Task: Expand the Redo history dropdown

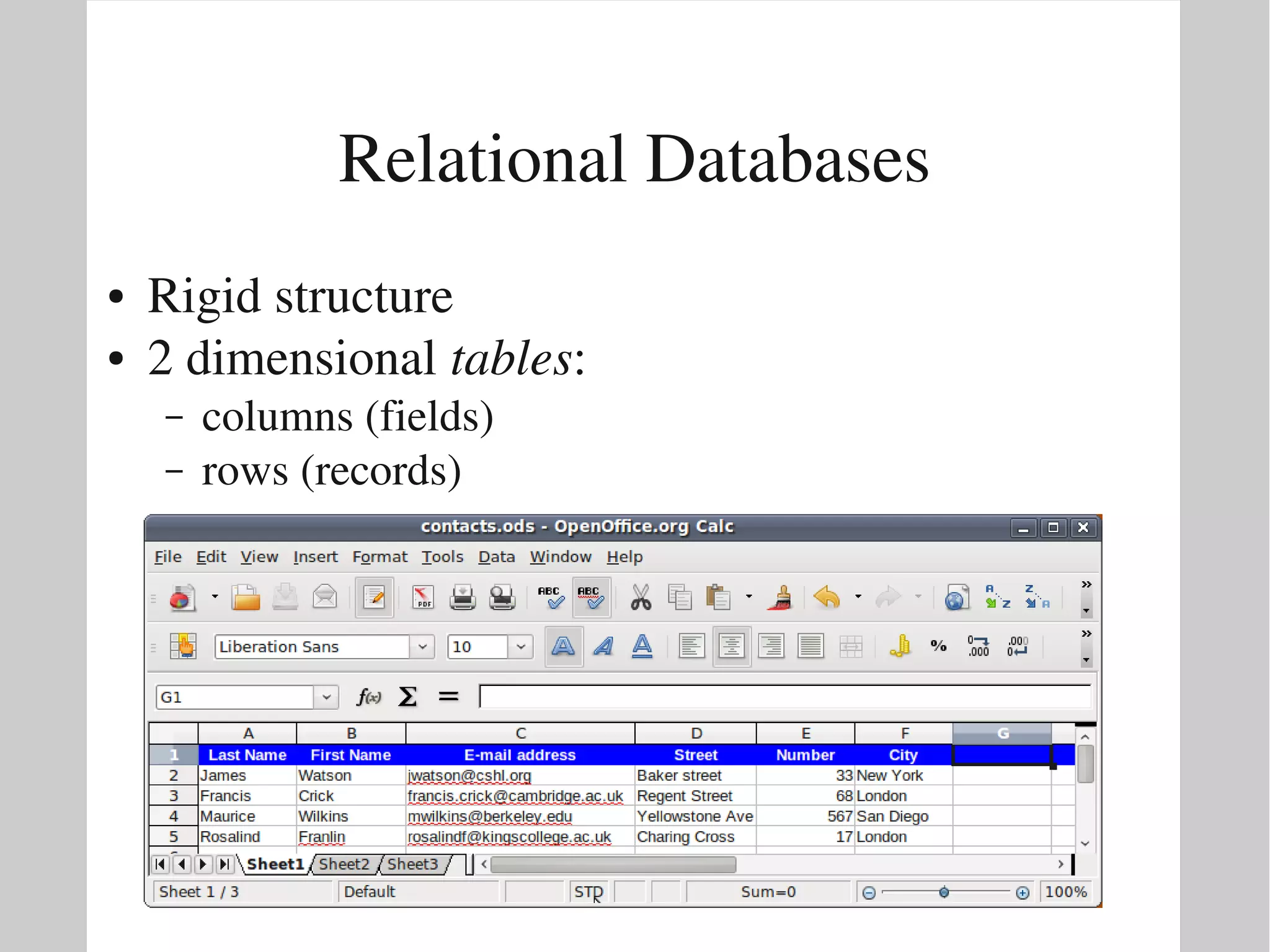Action: [x=918, y=597]
